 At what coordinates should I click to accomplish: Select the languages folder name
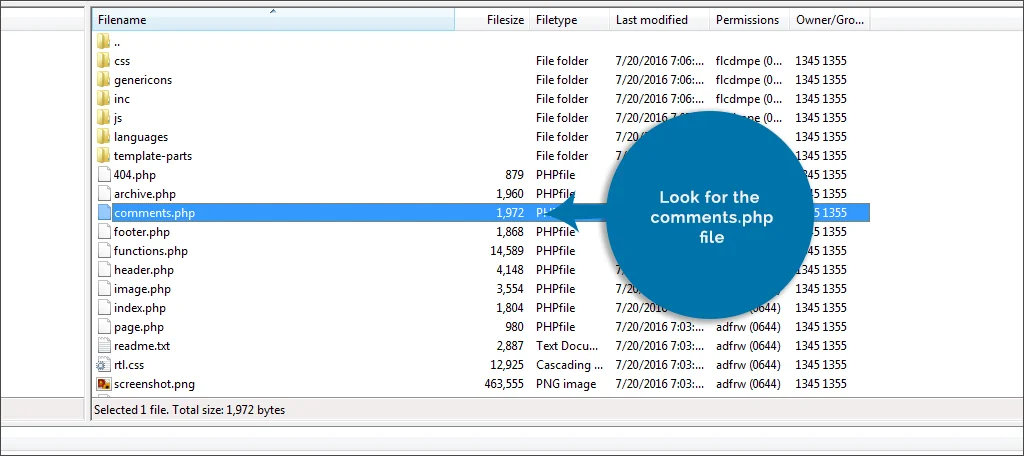click(x=140, y=137)
